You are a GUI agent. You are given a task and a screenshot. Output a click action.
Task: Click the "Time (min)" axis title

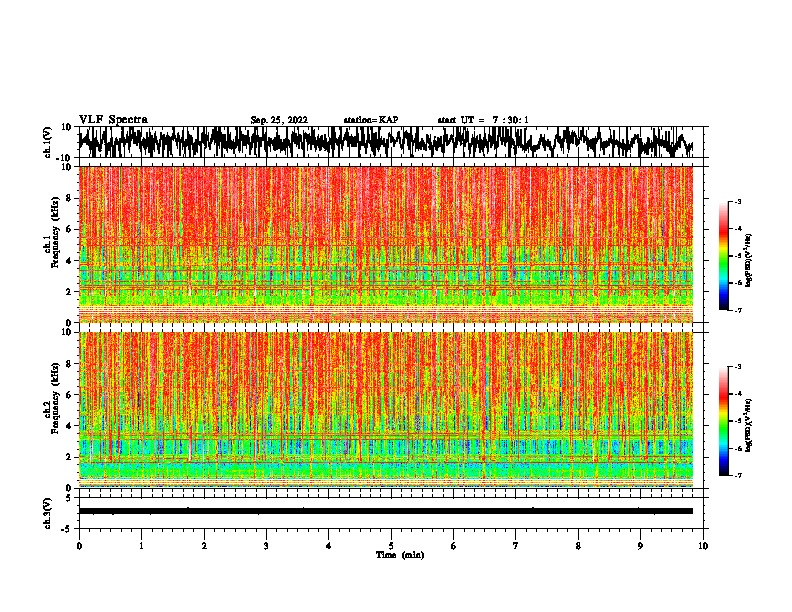click(x=400, y=555)
